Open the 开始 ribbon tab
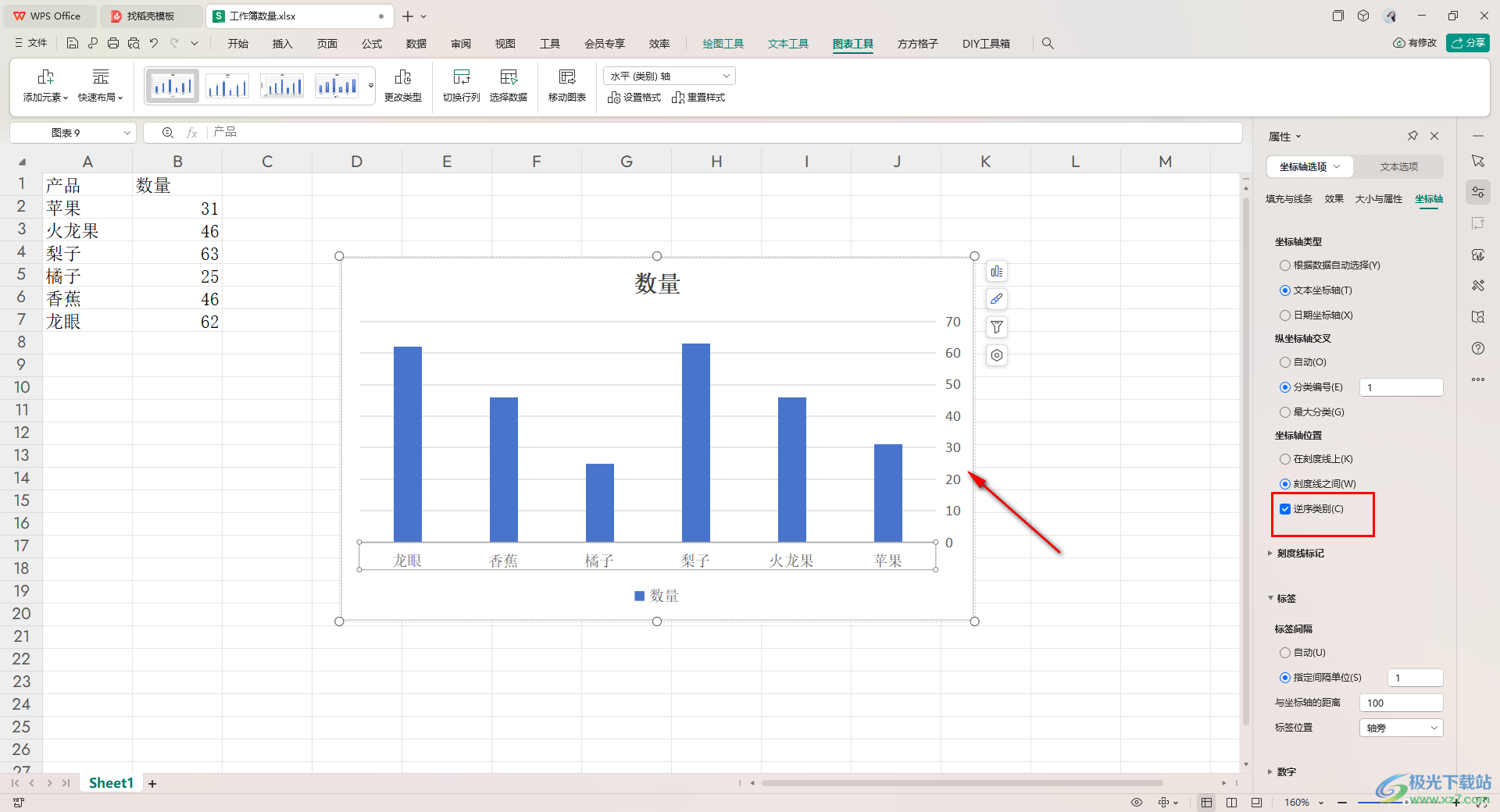The width and height of the screenshot is (1500, 812). click(237, 44)
